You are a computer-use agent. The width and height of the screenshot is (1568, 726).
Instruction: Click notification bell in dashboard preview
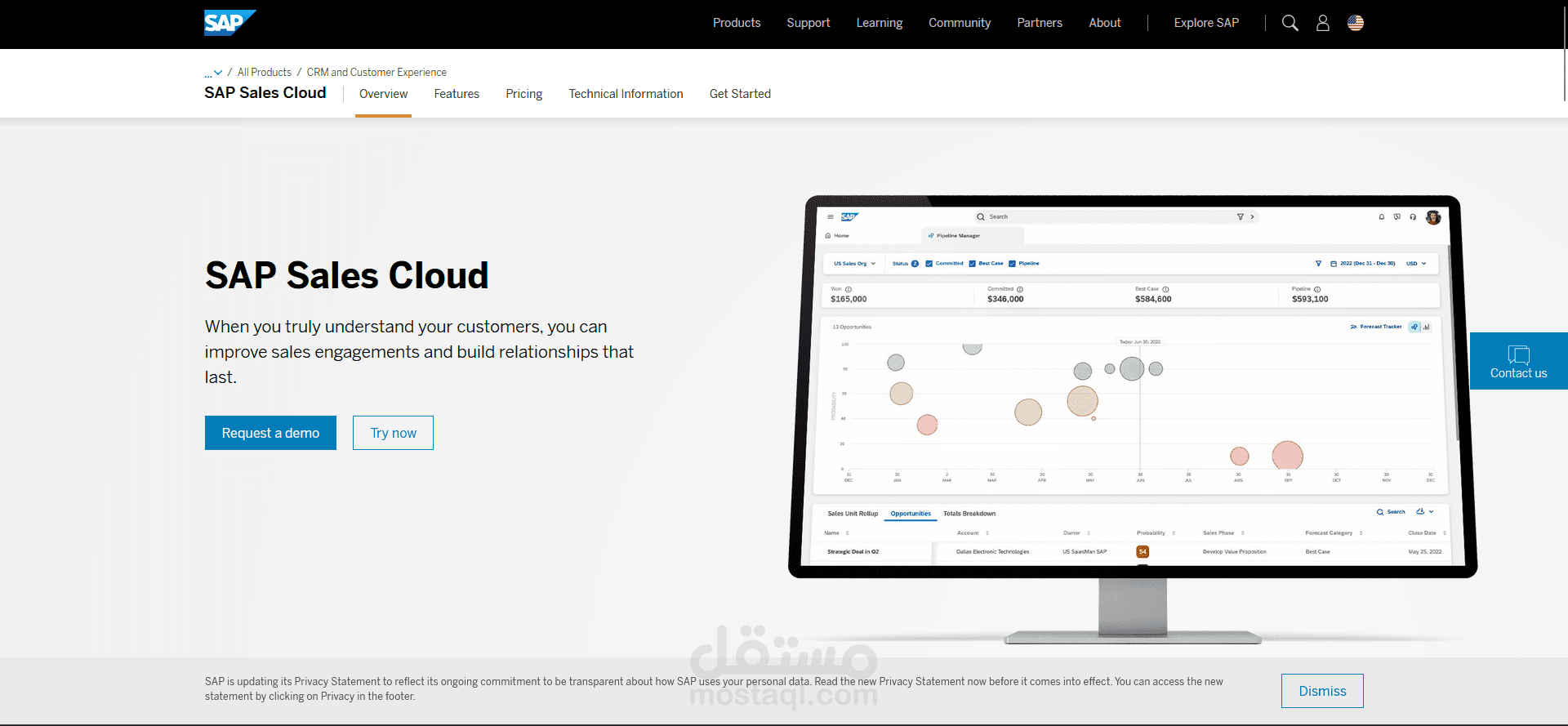[1382, 217]
